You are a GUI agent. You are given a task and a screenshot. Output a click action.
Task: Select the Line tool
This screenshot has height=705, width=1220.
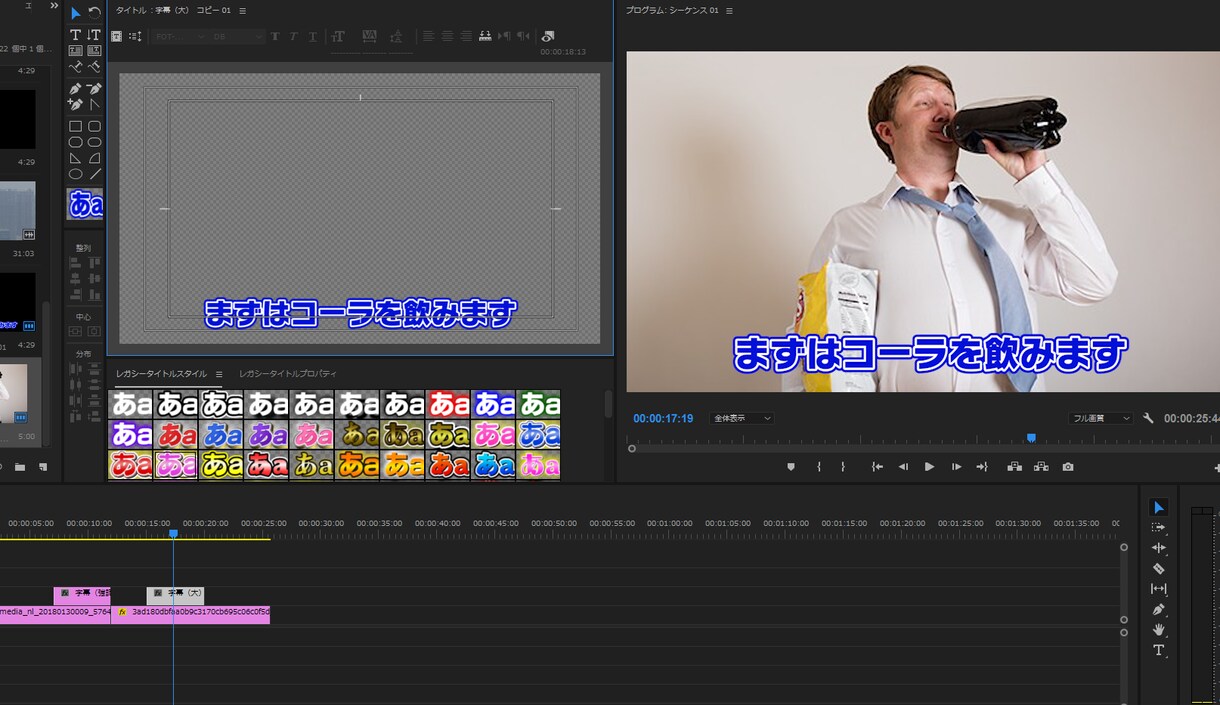(94, 174)
